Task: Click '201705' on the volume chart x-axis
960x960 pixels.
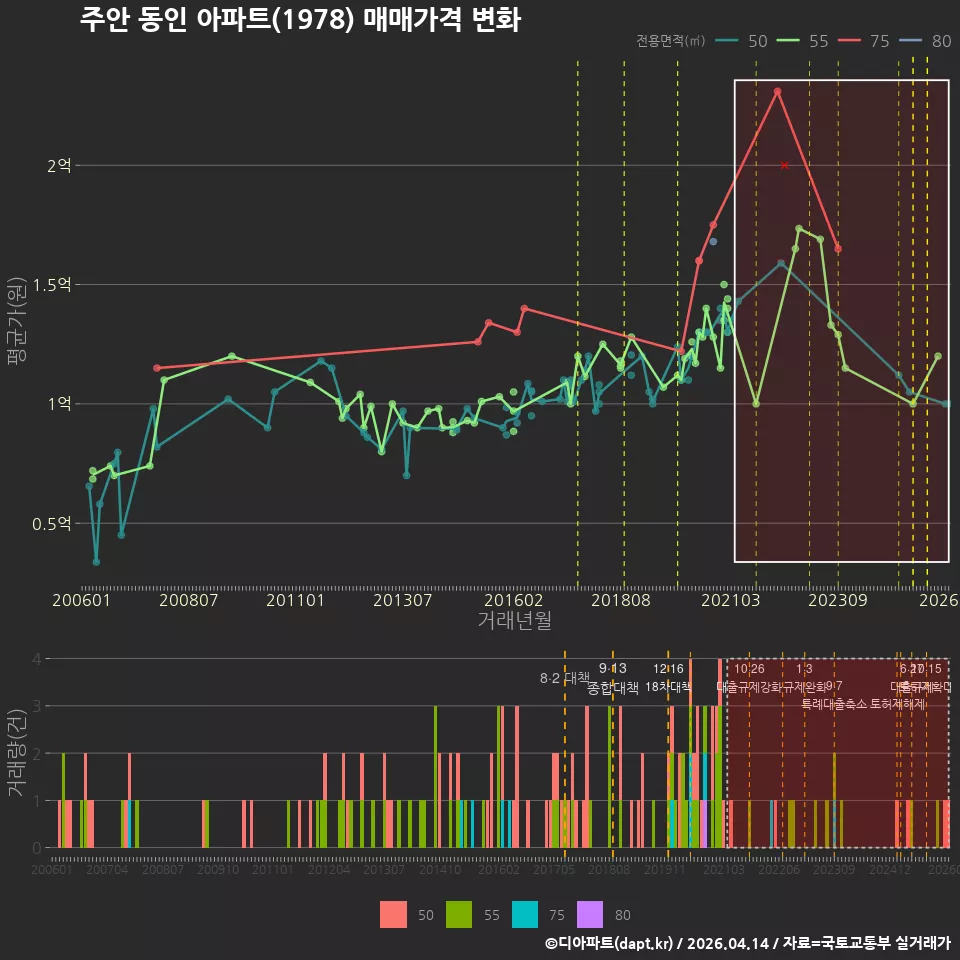Action: coord(553,869)
